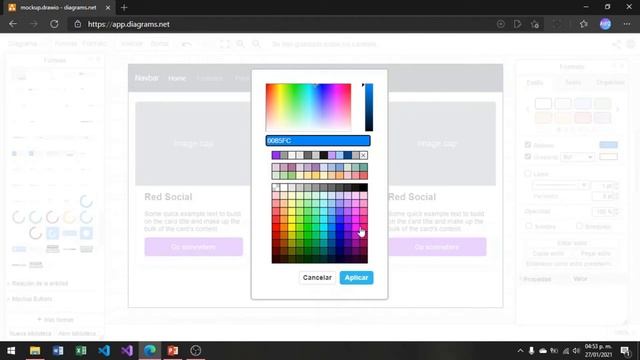Viewport: 640px width, 360px height.
Task: Click the OneDrive cloud tray icon
Action: tap(543, 351)
